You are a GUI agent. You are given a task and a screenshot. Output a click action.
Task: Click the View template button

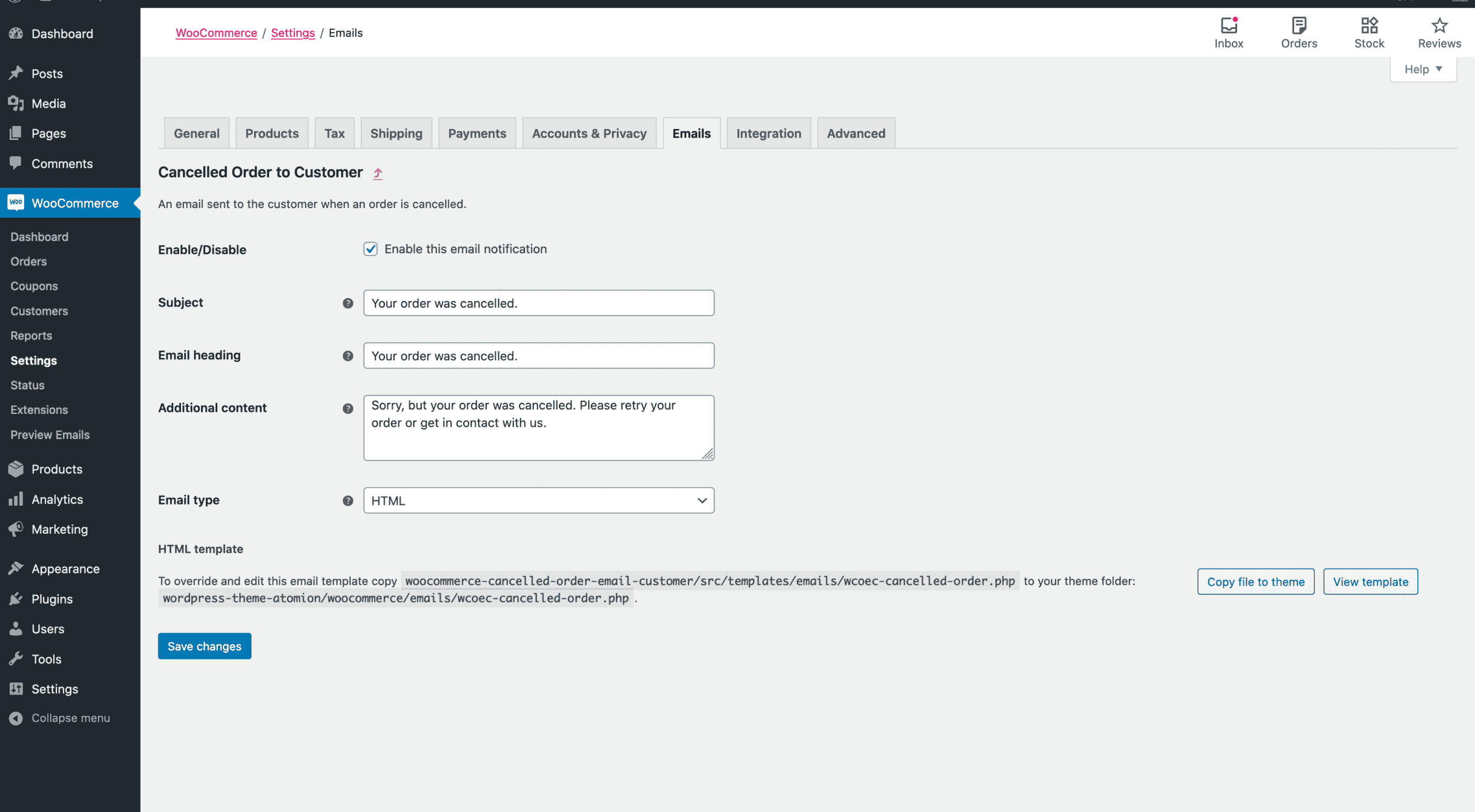(x=1370, y=582)
